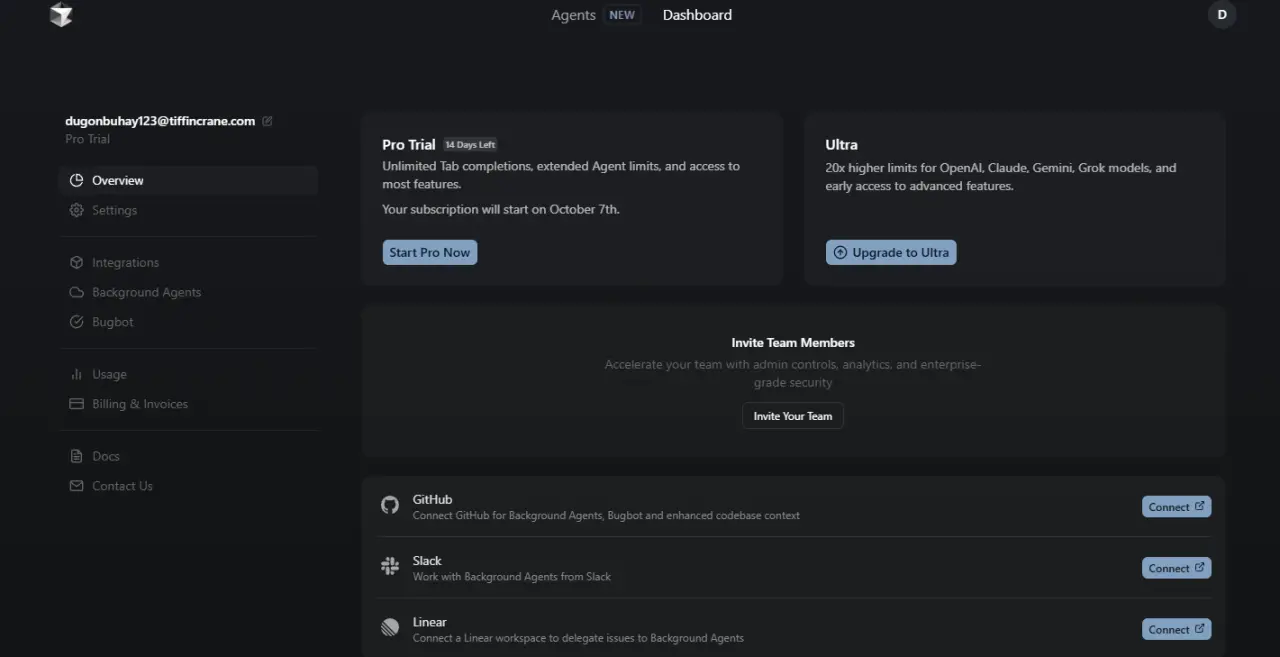The width and height of the screenshot is (1280, 657).
Task: Click the Linear logo icon
Action: 390,628
